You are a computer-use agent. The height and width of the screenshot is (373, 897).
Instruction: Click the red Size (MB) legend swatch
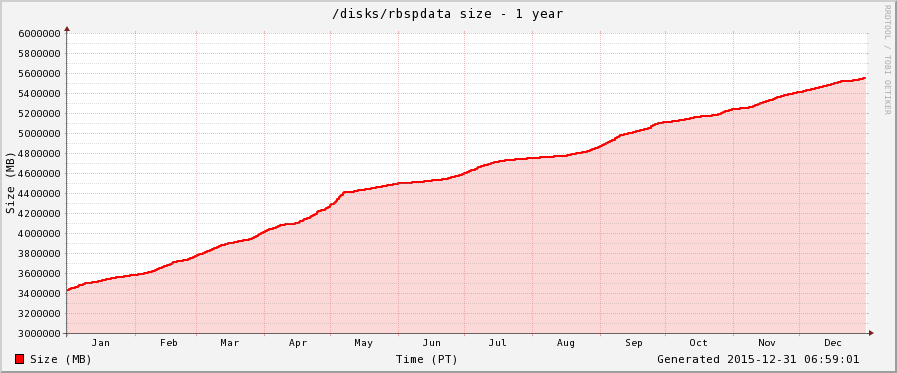click(x=19, y=359)
